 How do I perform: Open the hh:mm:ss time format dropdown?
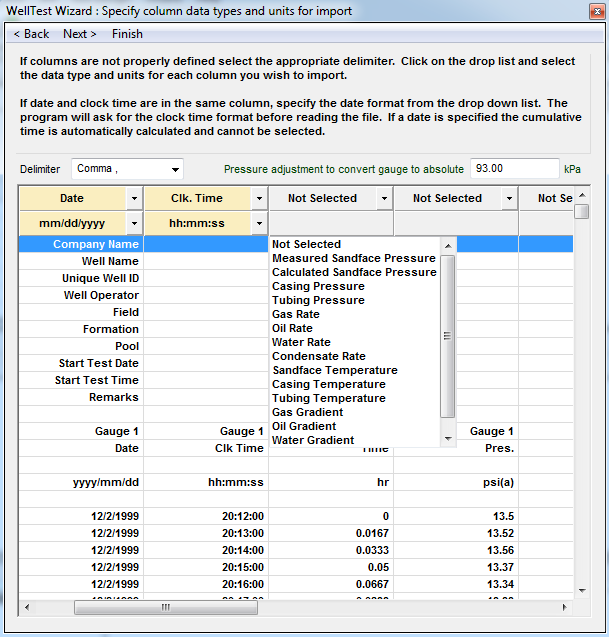point(259,223)
